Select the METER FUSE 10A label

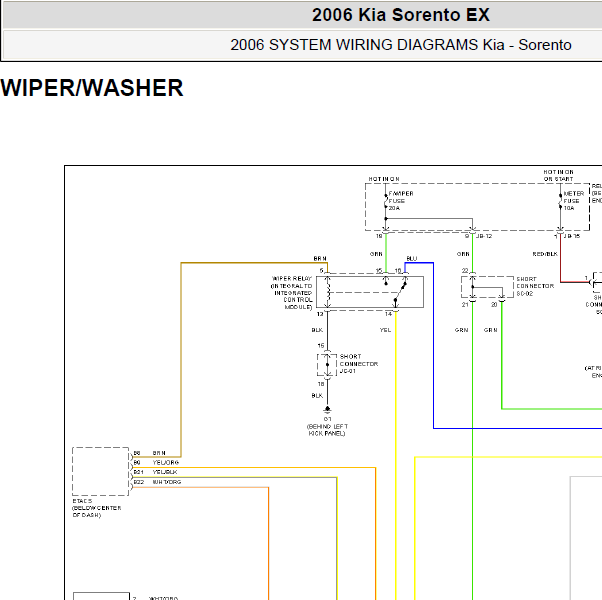574,201
